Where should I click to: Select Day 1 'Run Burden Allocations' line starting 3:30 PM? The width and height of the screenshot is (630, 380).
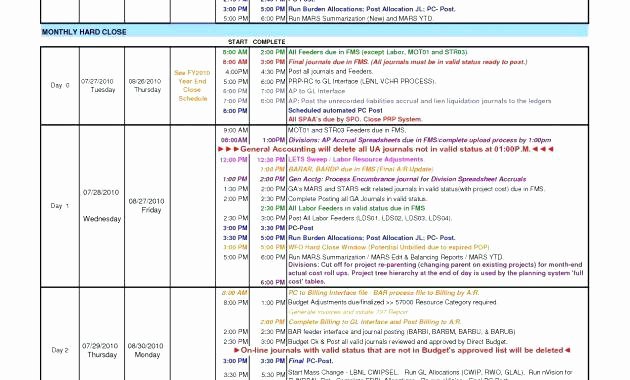[x=372, y=238]
